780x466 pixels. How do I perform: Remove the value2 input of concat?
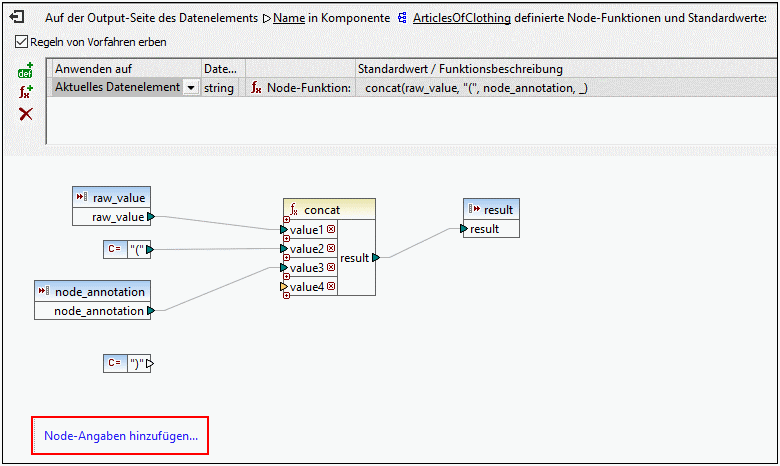[x=331, y=249]
